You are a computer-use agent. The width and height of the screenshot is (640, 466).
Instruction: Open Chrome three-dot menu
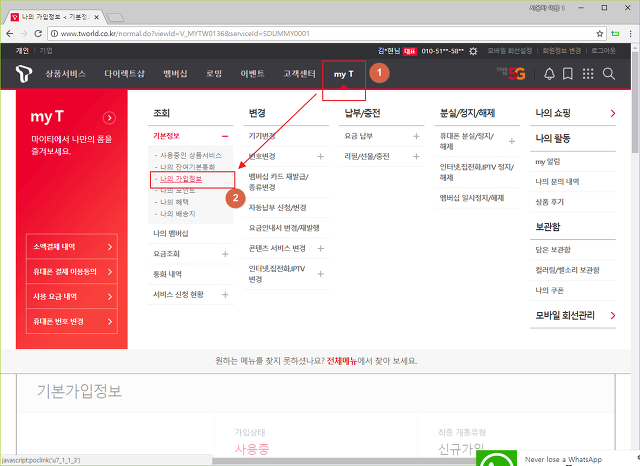631,33
